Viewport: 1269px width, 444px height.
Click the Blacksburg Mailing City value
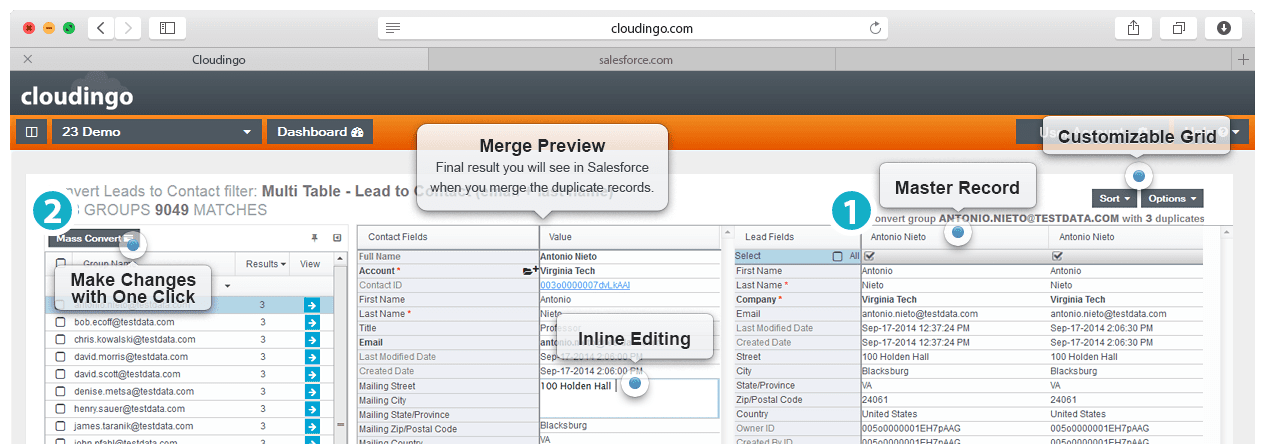click(x=562, y=425)
